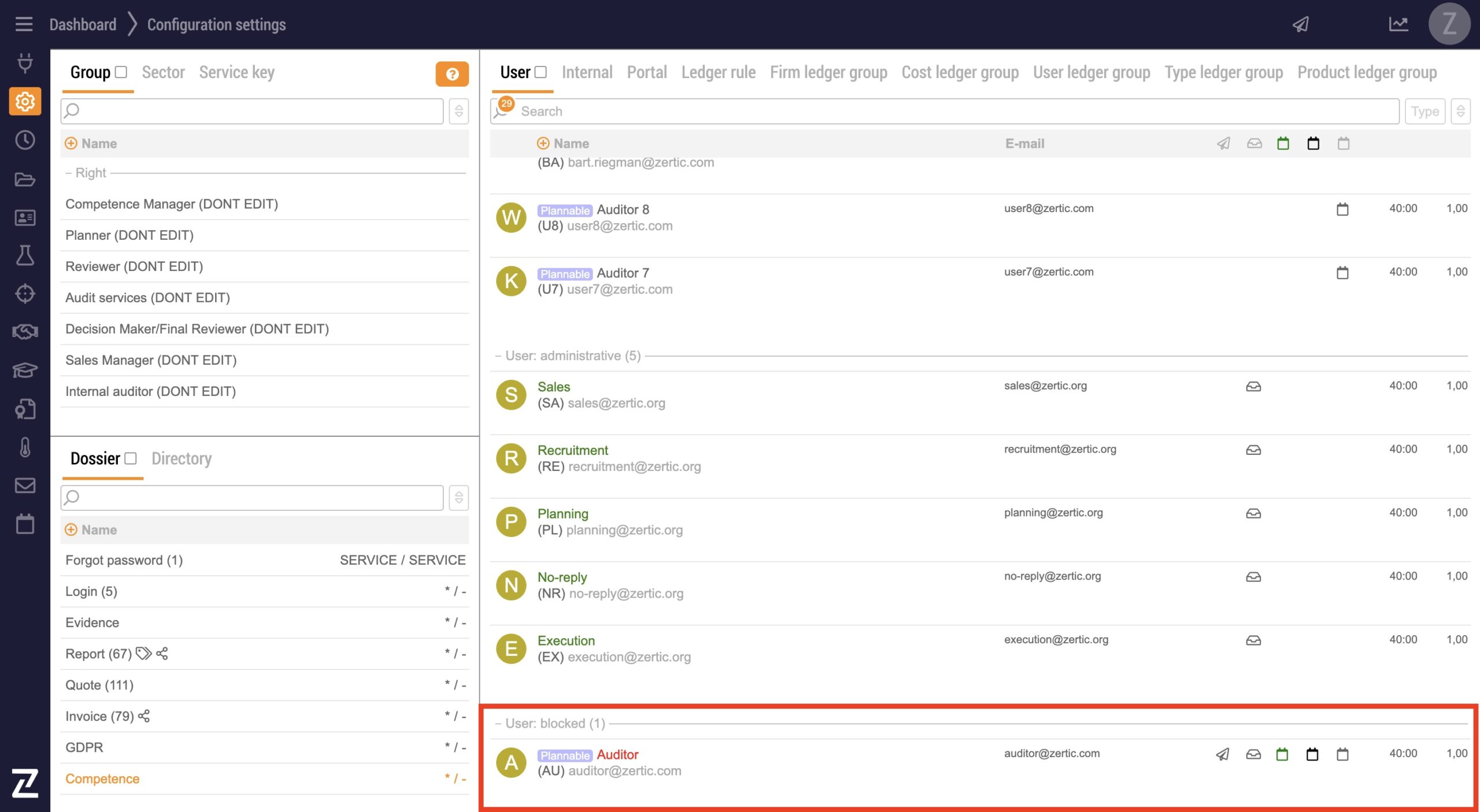Screen dimensions: 1480x812
Task: Toggle the Group tab checkbox
Action: pos(121,72)
